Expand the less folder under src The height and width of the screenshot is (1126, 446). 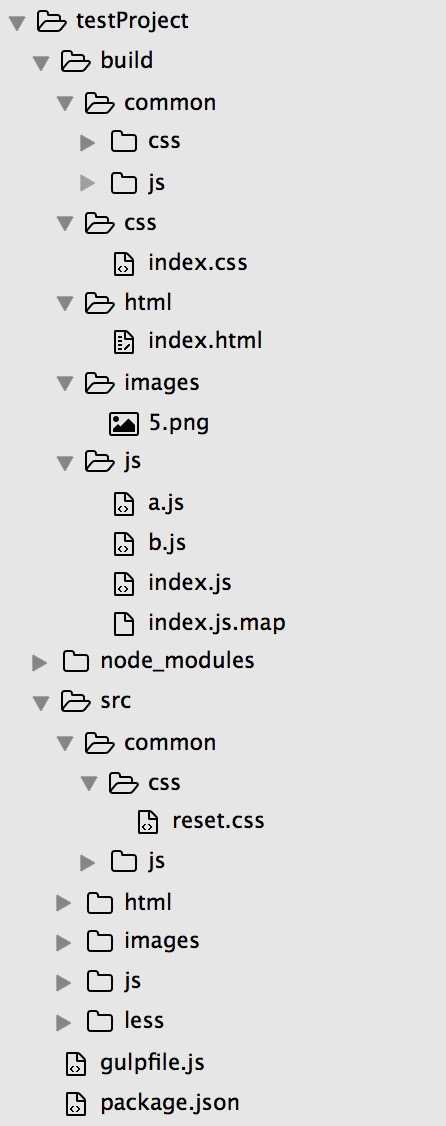(64, 1022)
